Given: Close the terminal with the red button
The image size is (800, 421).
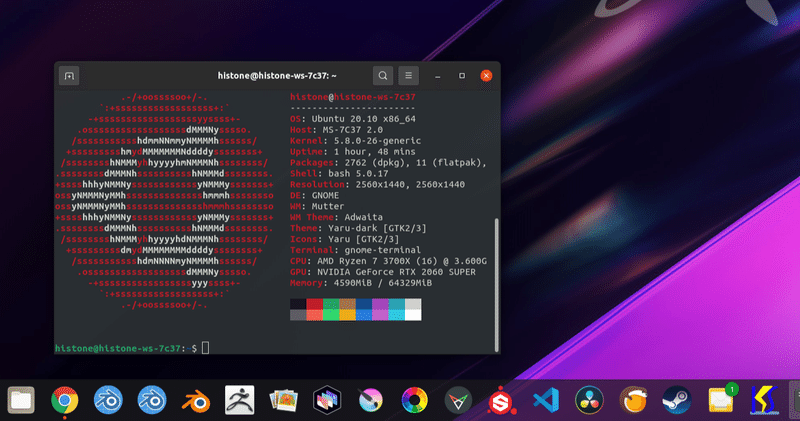Looking at the screenshot, I should pos(486,76).
